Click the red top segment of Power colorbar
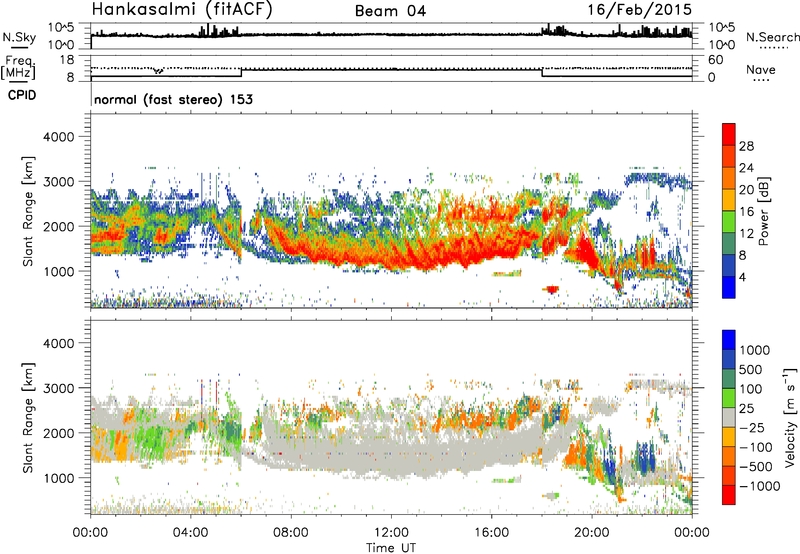 click(x=729, y=134)
